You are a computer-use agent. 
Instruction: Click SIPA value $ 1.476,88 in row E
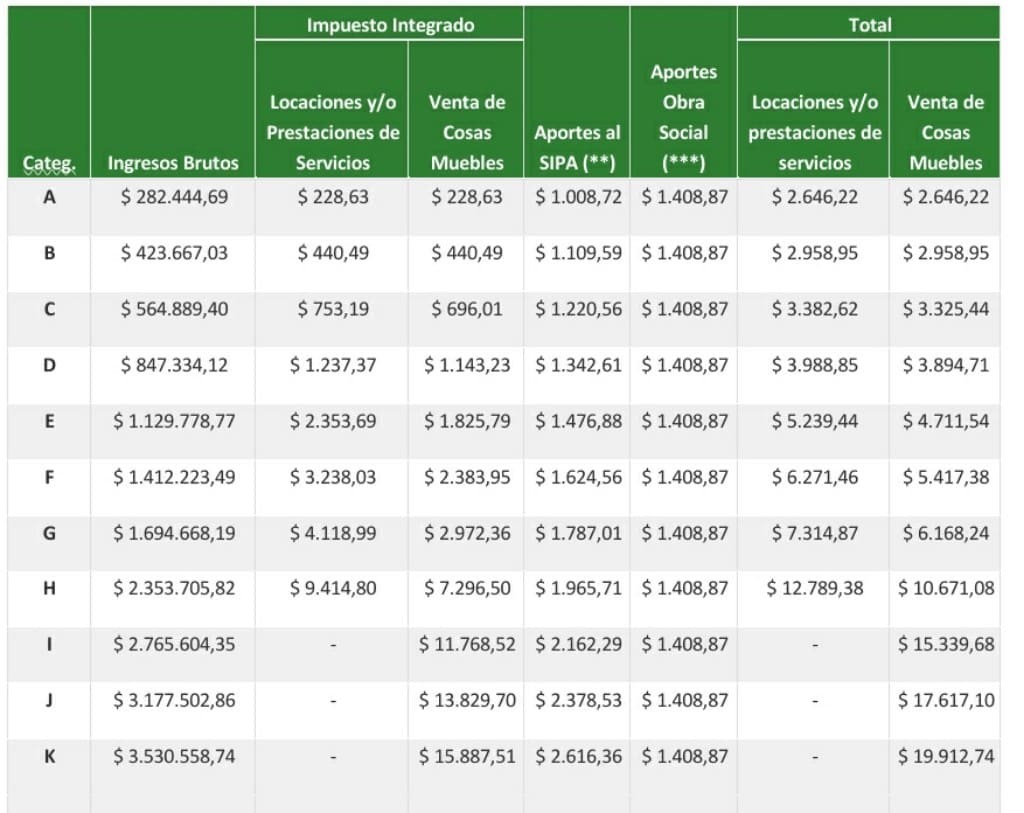[578, 421]
